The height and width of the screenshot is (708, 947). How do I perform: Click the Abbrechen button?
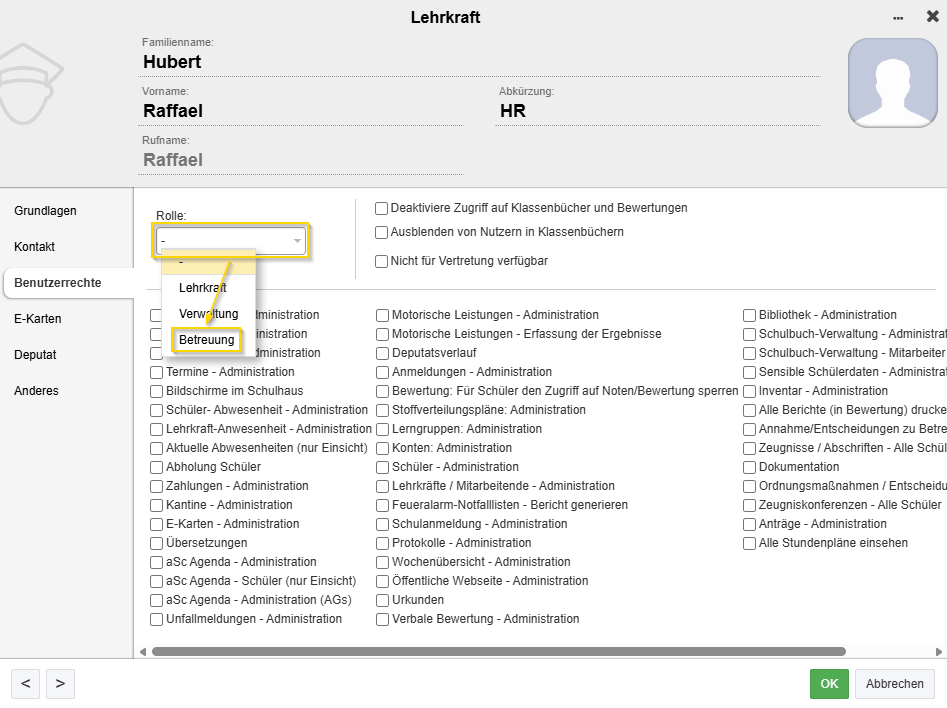[895, 684]
